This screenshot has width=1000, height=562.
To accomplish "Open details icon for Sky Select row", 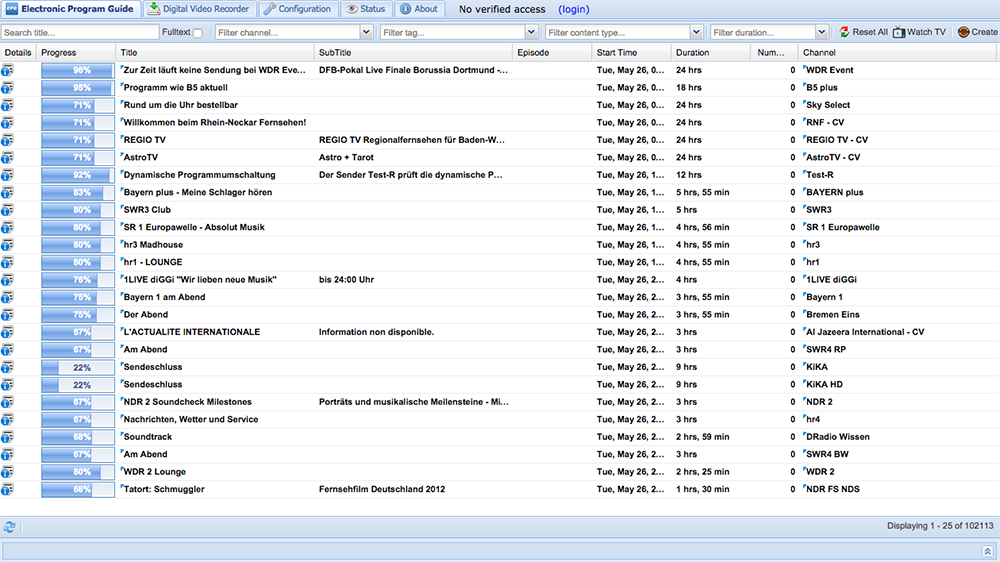I will coord(7,105).
